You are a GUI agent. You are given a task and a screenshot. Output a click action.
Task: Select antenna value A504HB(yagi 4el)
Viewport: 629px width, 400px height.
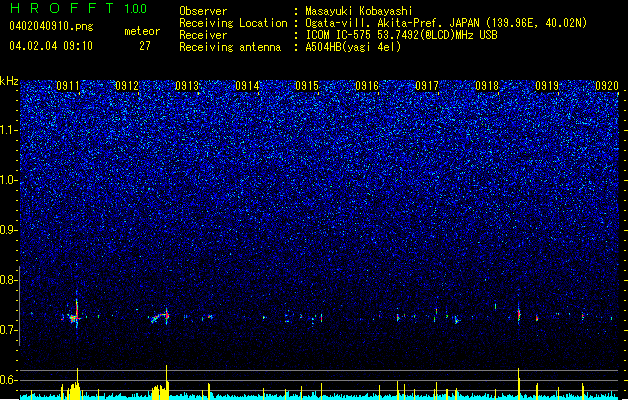pos(353,47)
